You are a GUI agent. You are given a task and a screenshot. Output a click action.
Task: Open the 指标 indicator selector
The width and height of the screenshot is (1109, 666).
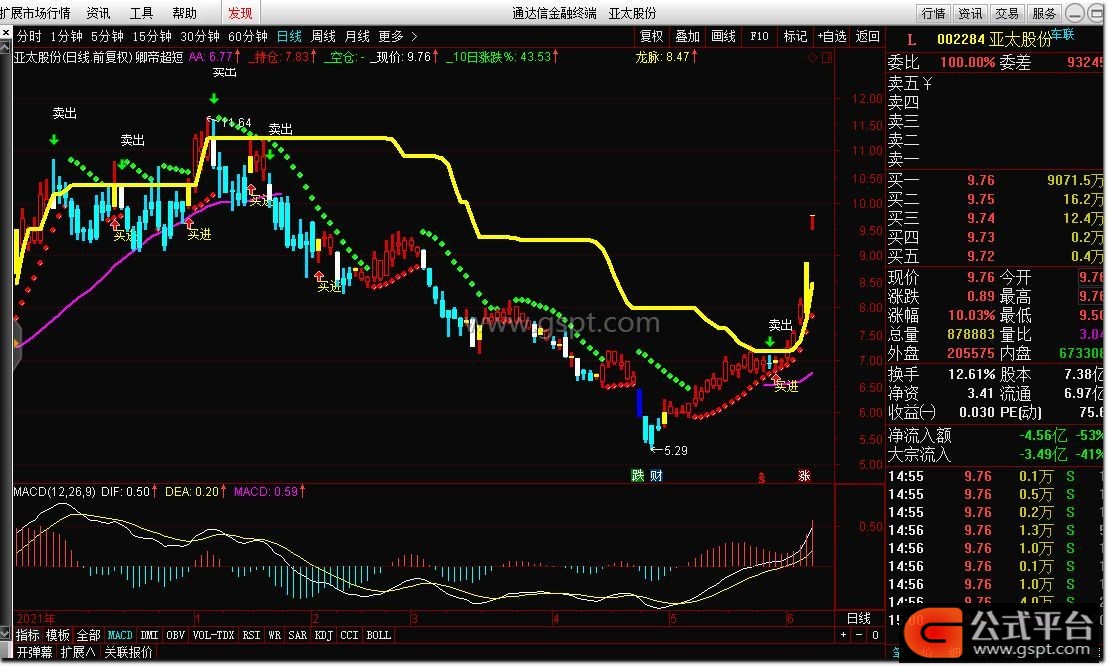(x=28, y=635)
